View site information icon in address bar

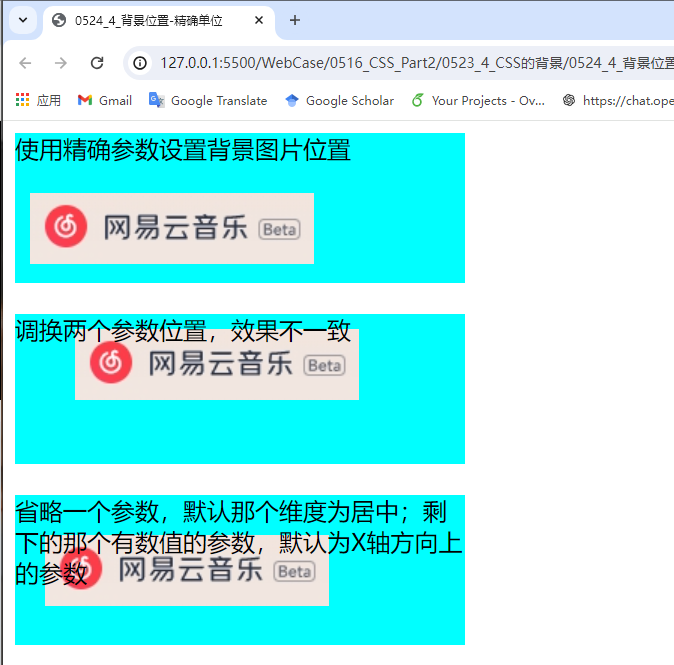click(x=140, y=63)
